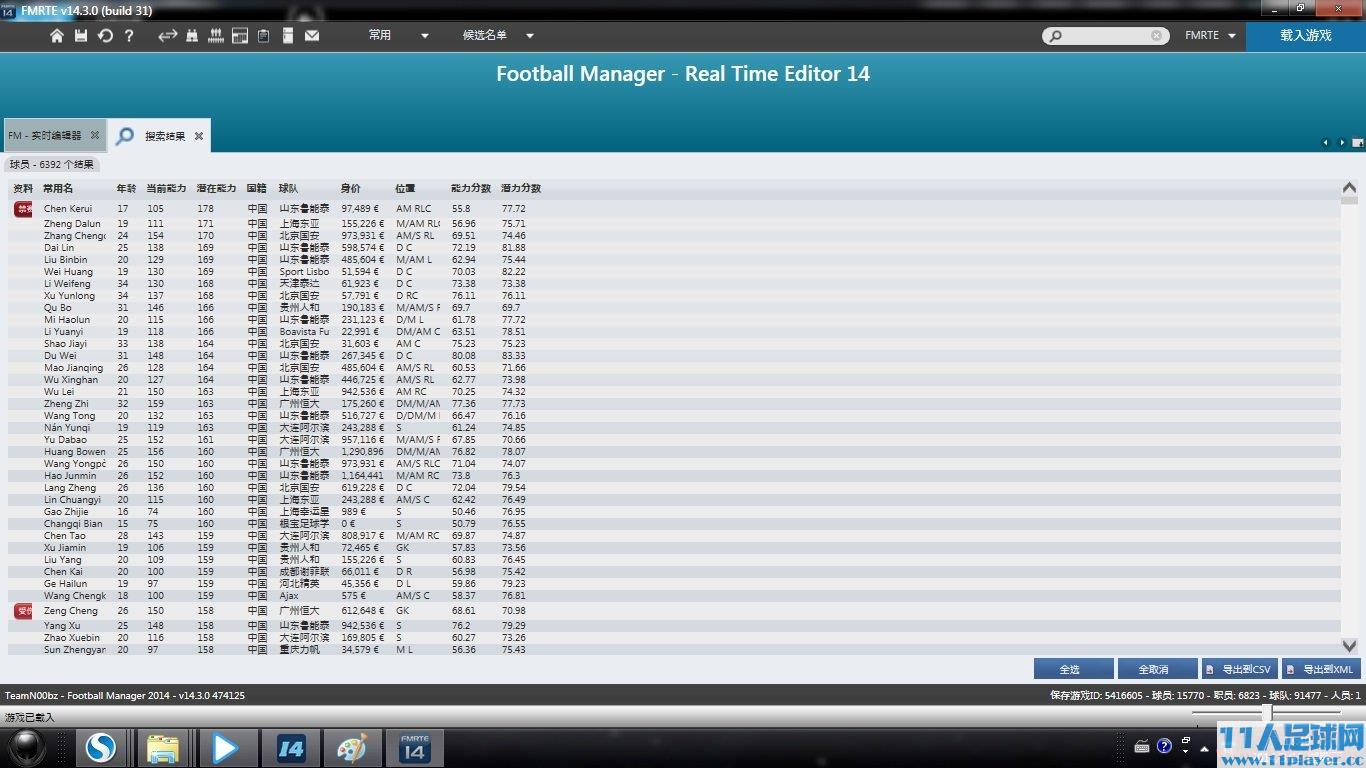
Task: Open the Paint palette taskbar icon
Action: point(352,748)
